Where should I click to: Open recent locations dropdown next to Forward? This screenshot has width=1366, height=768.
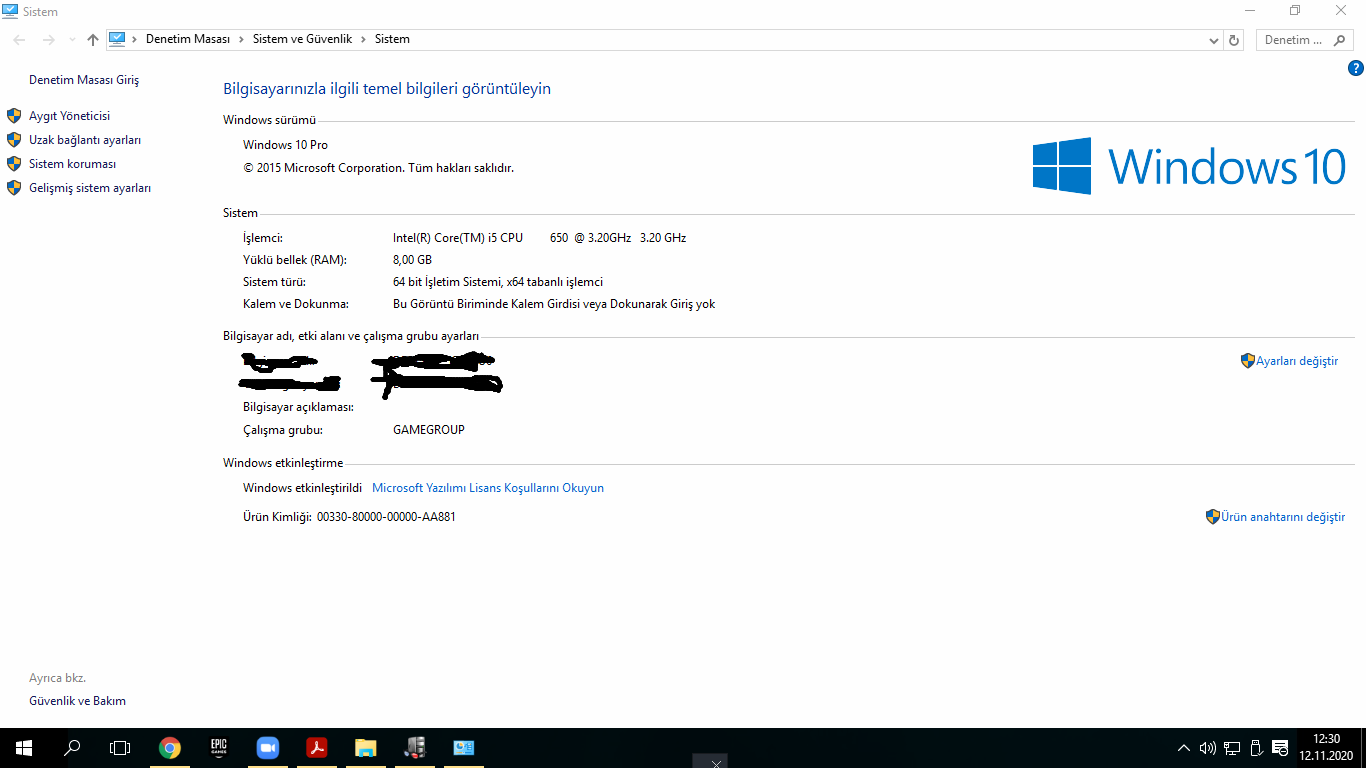[x=72, y=40]
